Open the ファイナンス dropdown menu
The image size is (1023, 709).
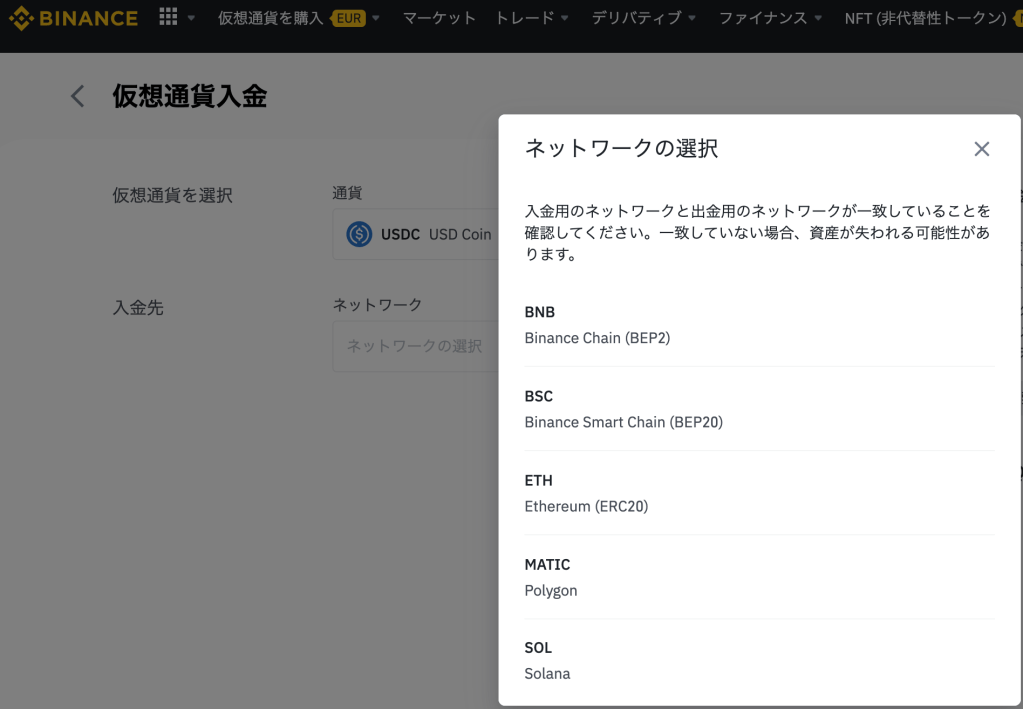(770, 18)
